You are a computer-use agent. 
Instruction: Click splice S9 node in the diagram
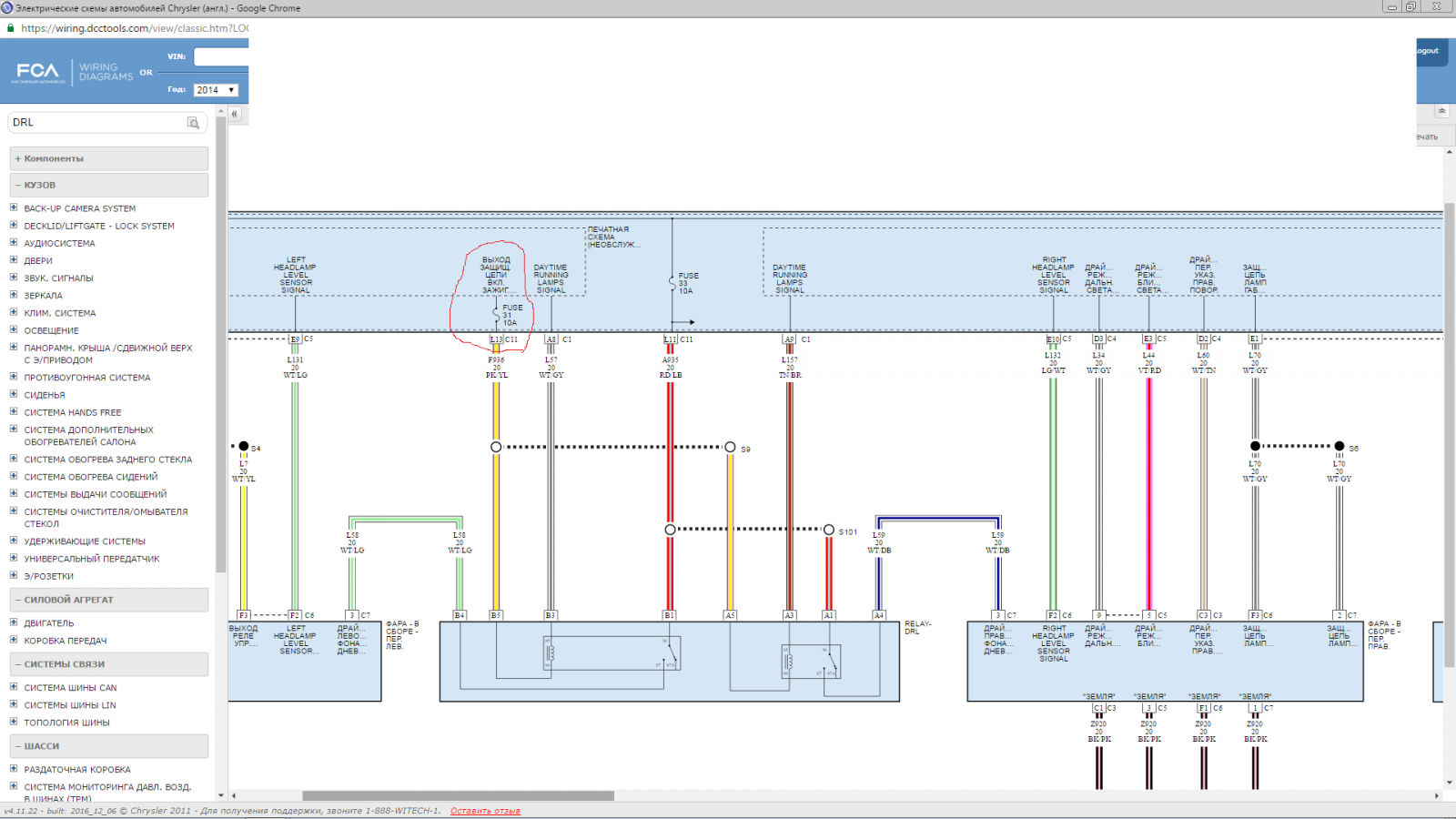730,447
